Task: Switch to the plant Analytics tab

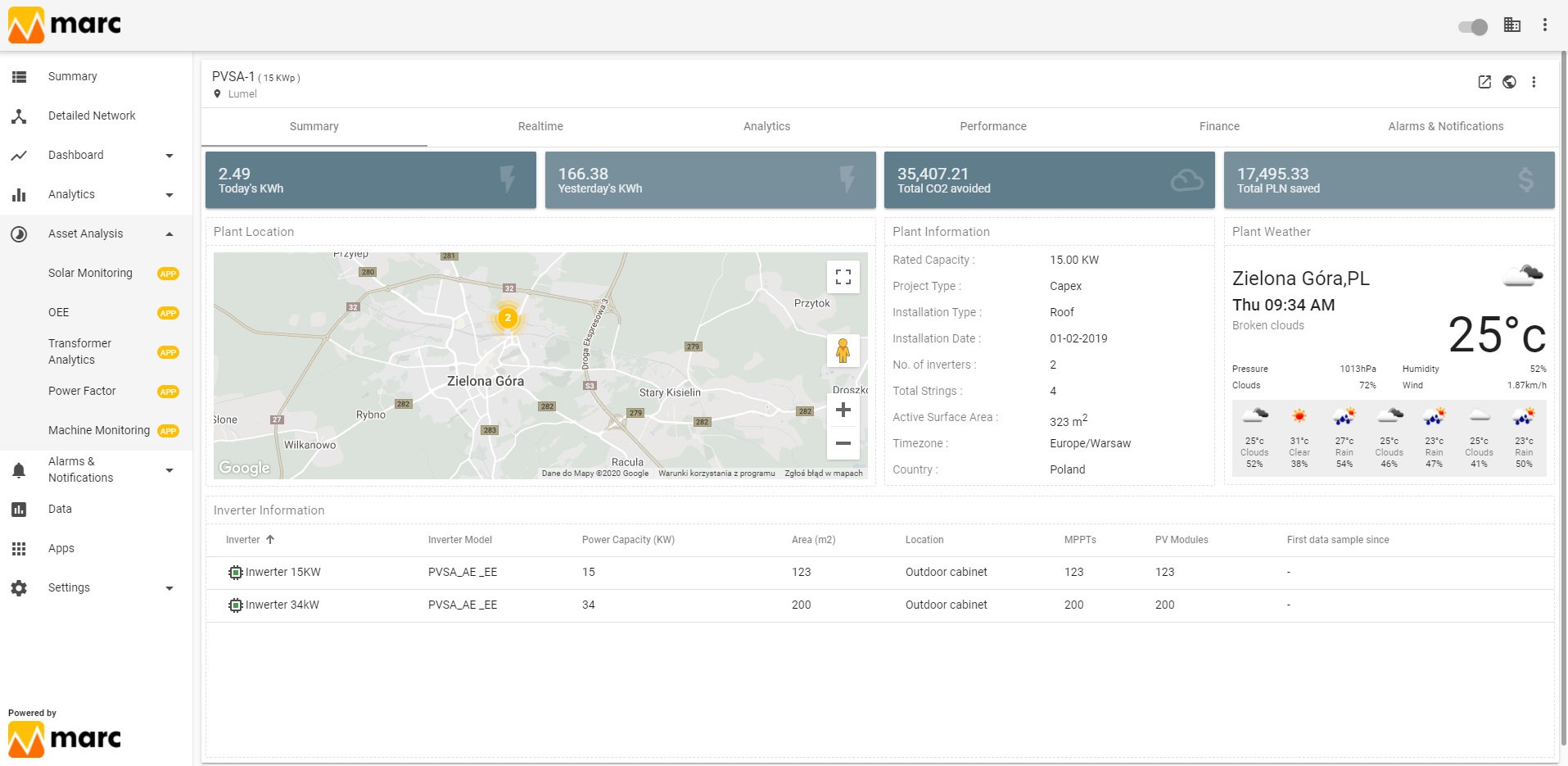Action: [x=766, y=126]
